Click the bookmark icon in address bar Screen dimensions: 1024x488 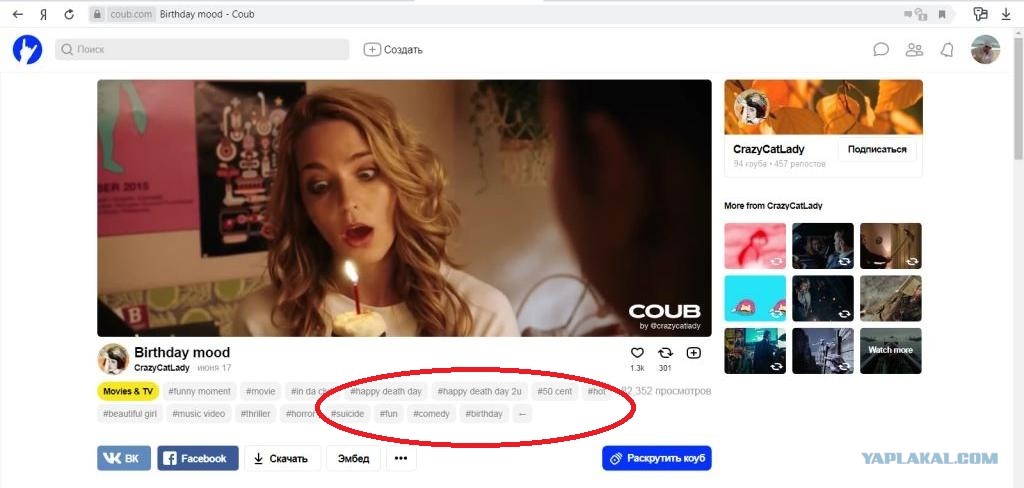point(942,14)
